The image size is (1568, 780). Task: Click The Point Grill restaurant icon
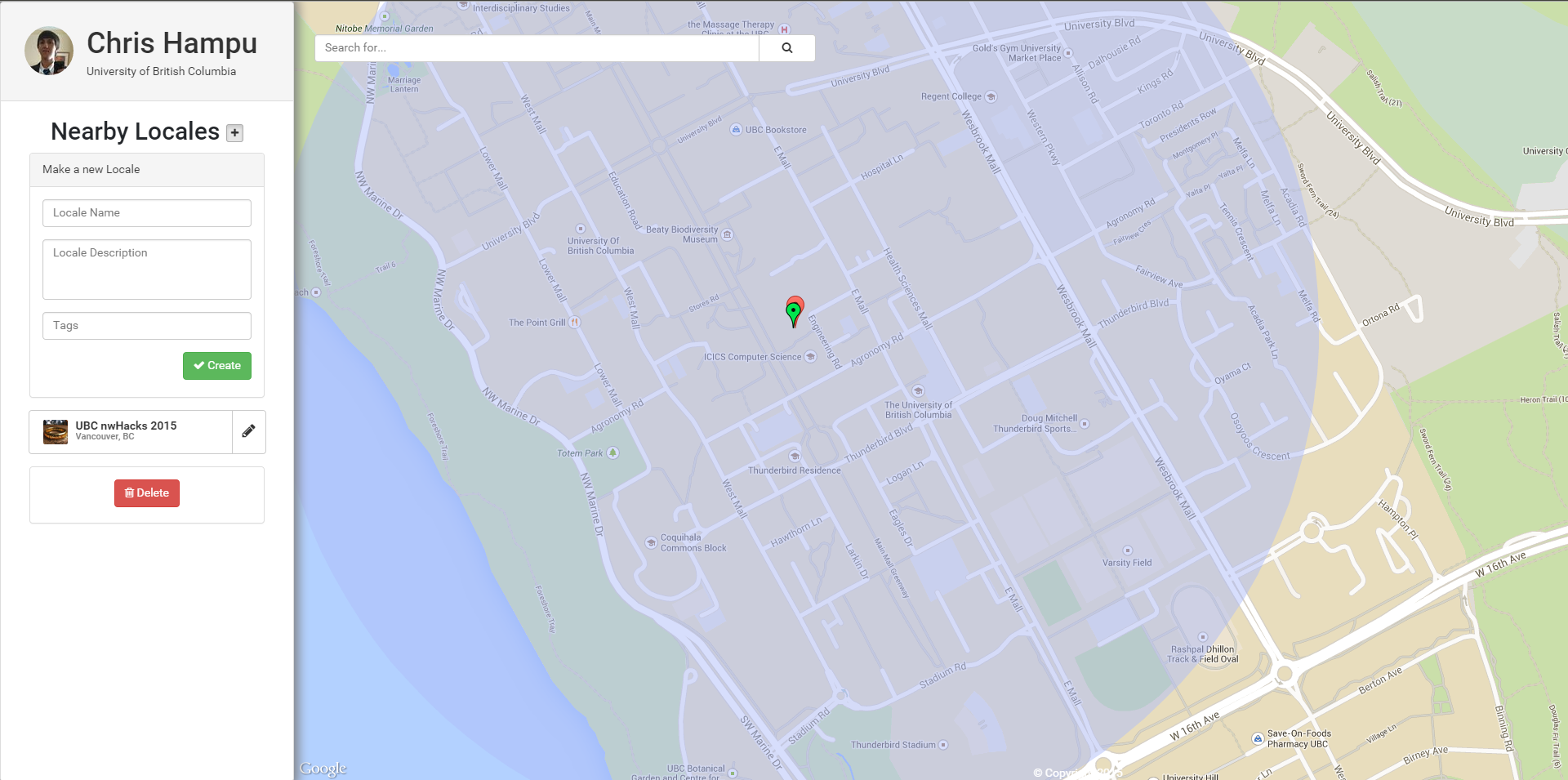(575, 323)
